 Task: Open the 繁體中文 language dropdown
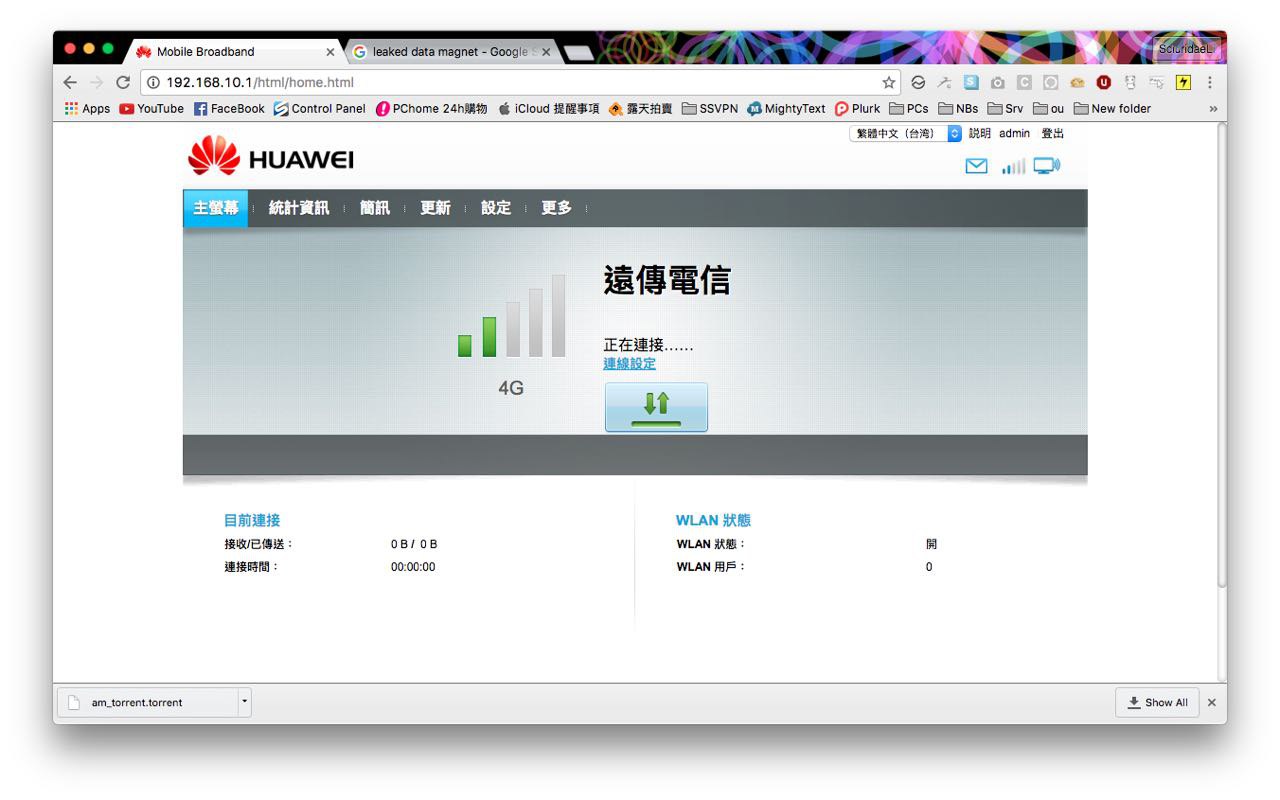coord(905,134)
